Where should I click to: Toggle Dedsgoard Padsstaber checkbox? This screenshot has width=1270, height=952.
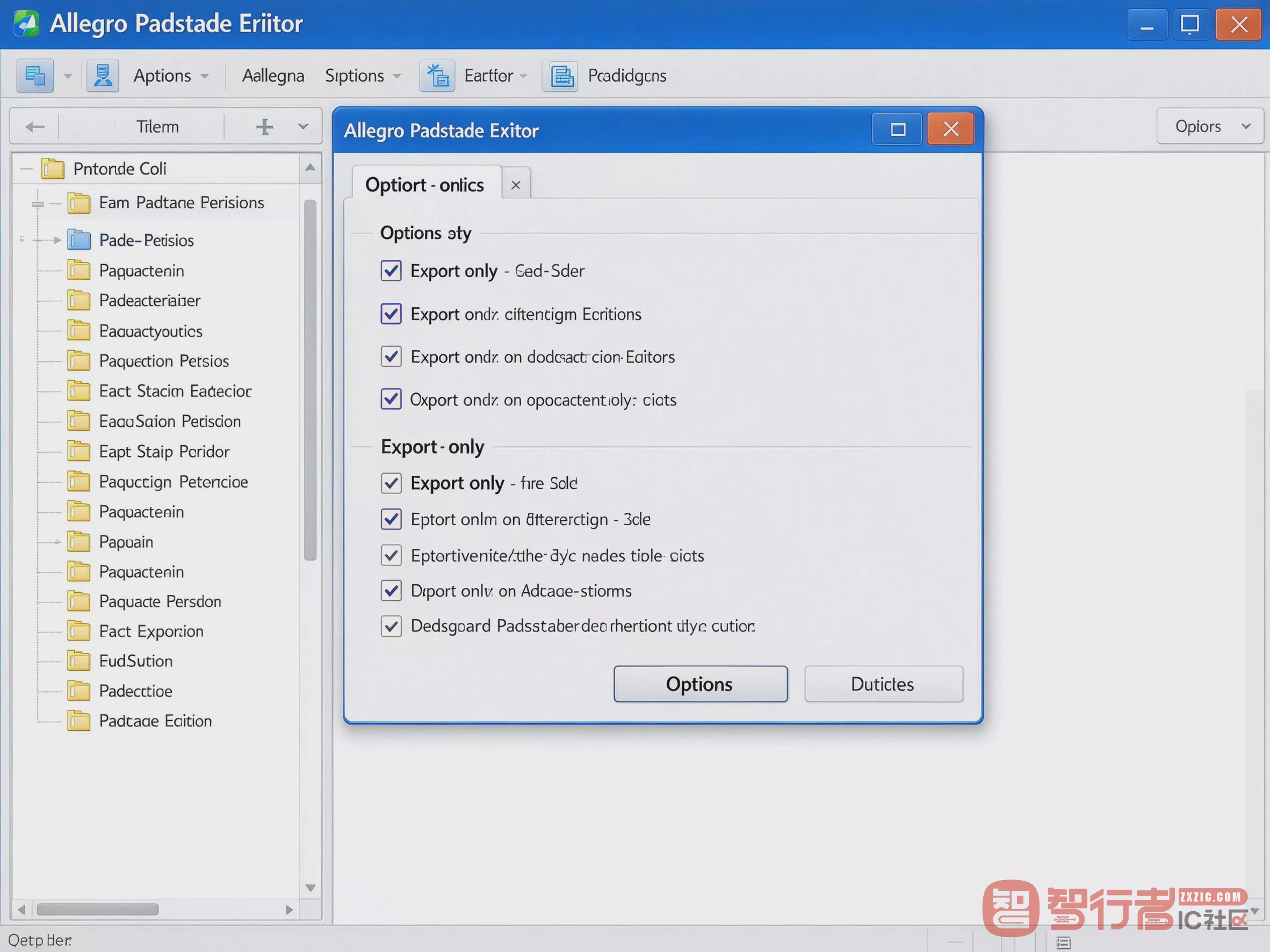coord(391,626)
